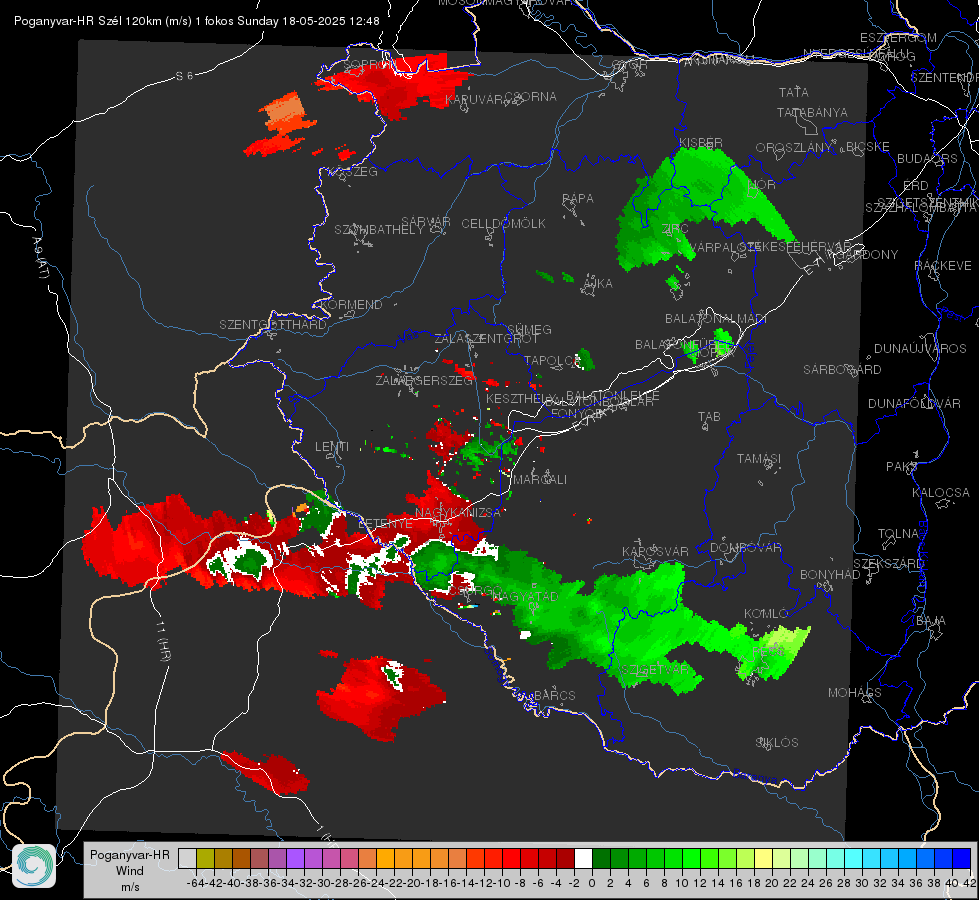Click the m/s unit label in the legend

(x=130, y=887)
